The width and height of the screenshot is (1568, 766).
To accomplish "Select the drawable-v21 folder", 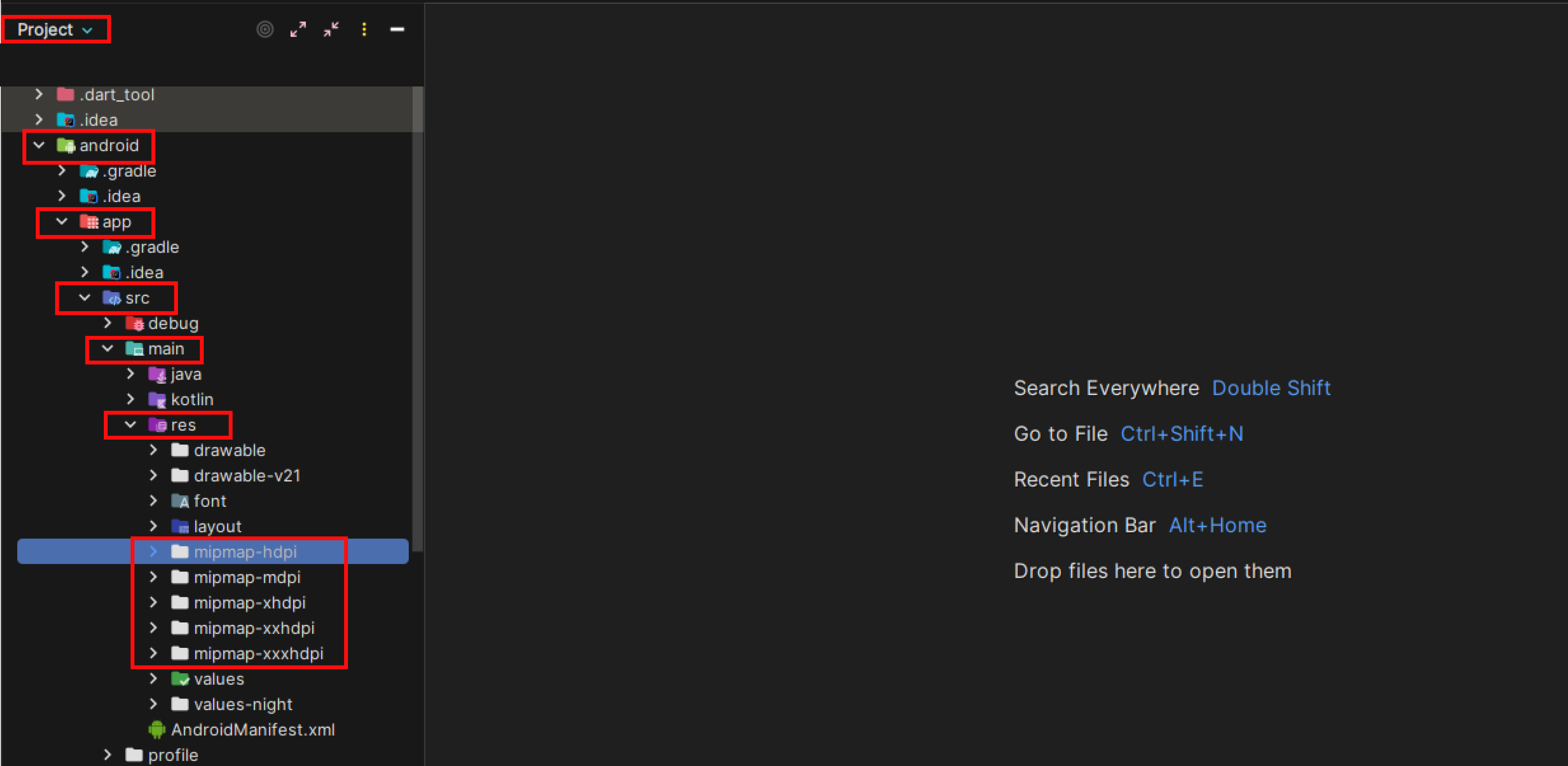I will click(x=246, y=476).
